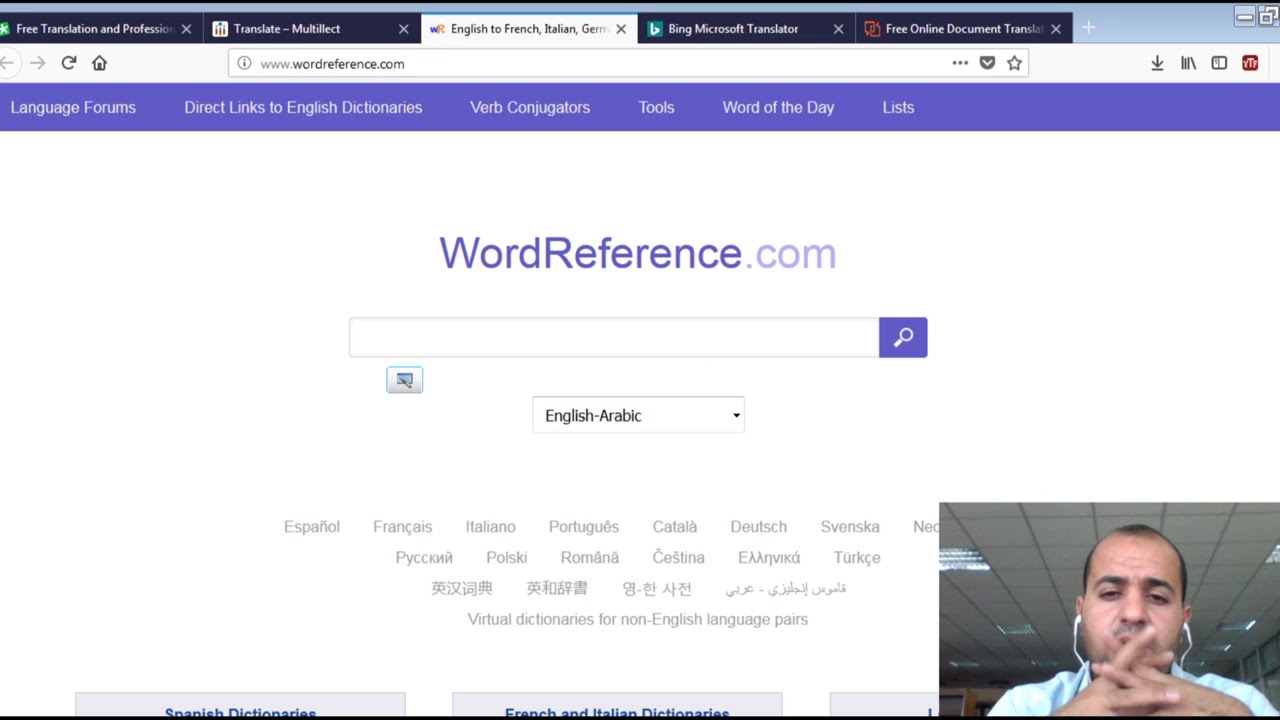Bookmark this page with the star icon
This screenshot has height=720, width=1280.
(1014, 63)
